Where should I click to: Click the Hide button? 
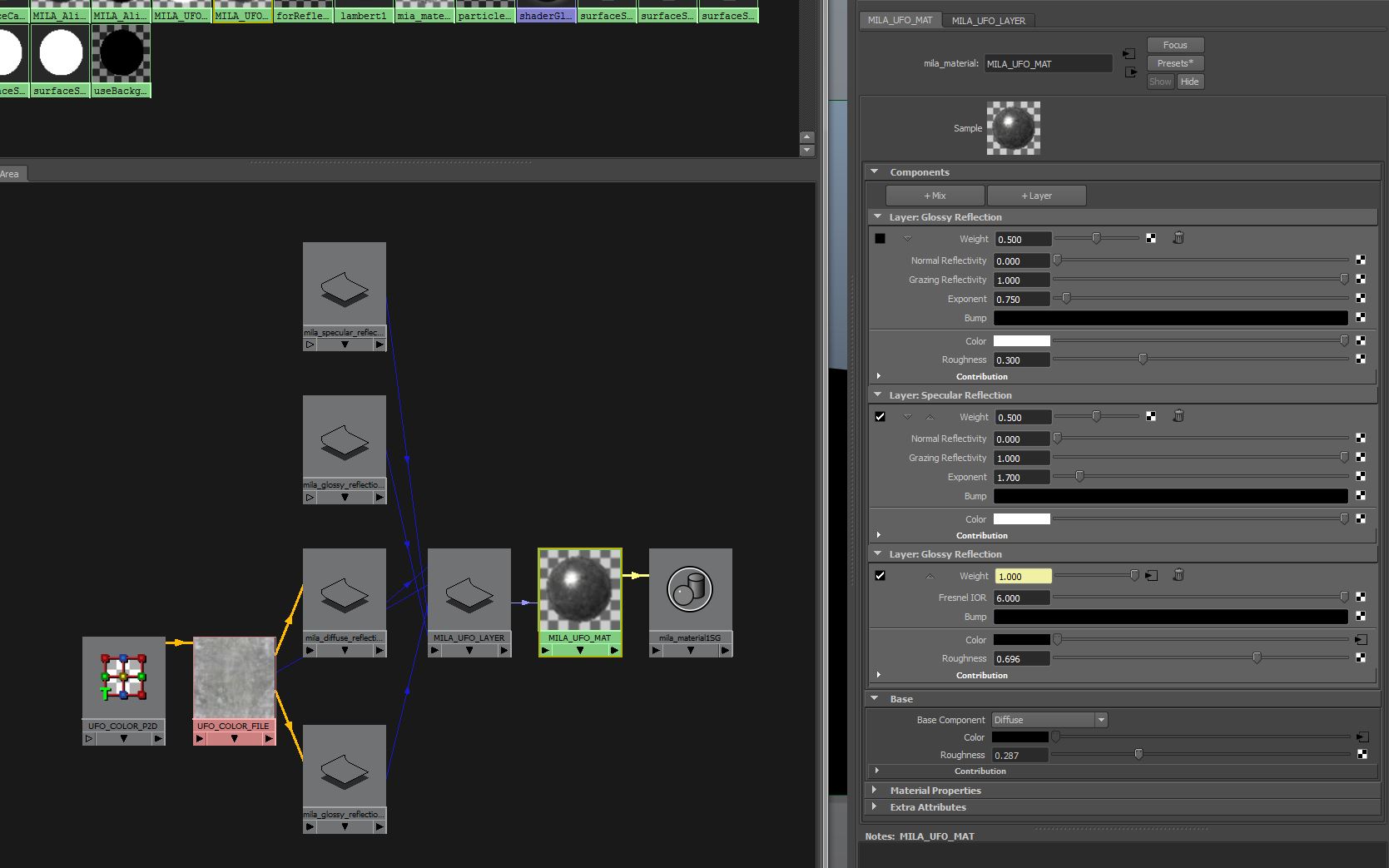[1189, 82]
